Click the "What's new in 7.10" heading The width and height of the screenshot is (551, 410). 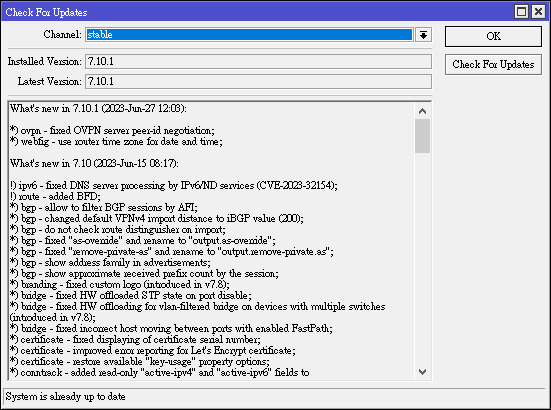pyautogui.click(x=94, y=164)
